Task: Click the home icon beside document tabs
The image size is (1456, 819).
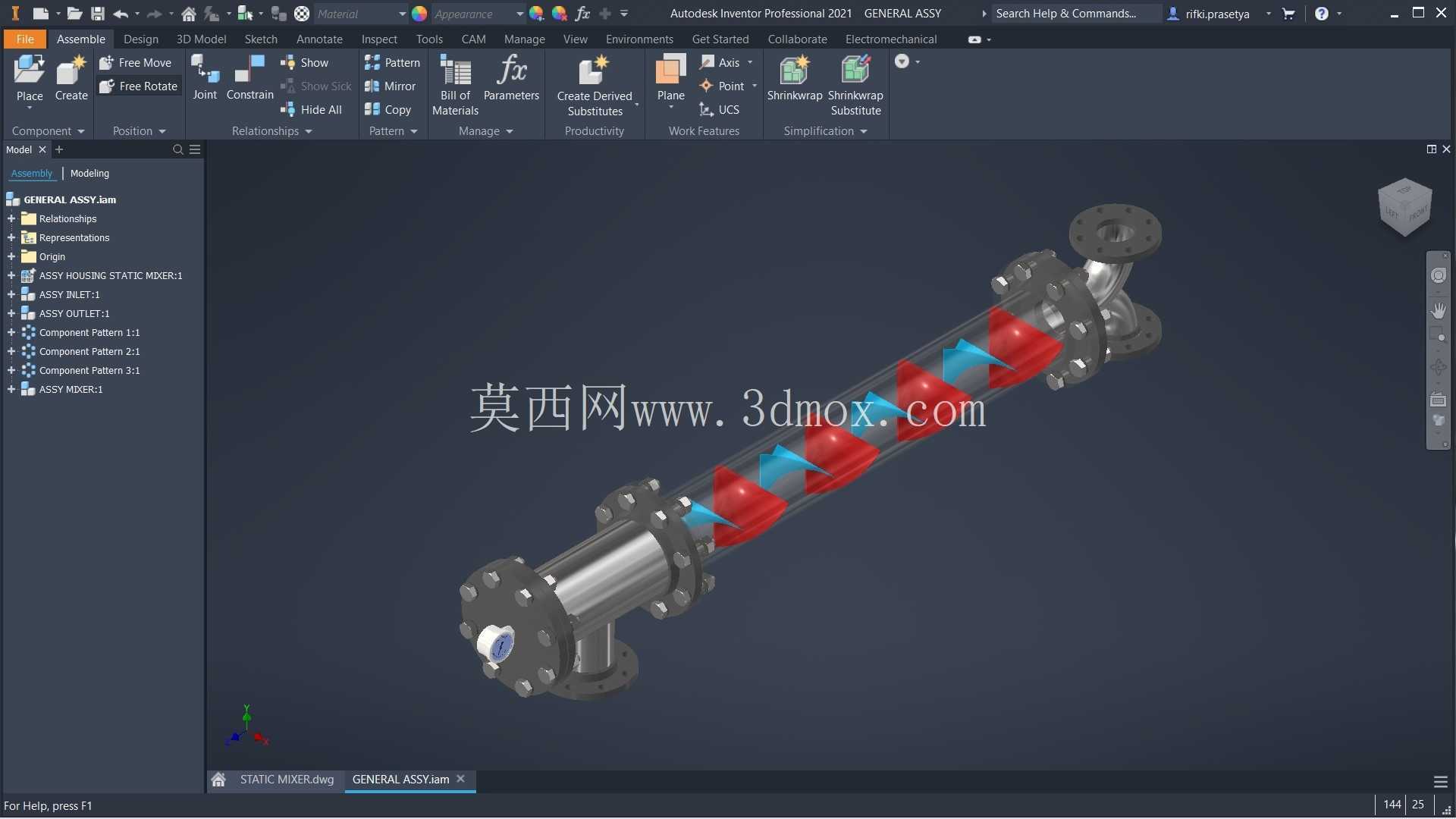Action: pos(218,780)
